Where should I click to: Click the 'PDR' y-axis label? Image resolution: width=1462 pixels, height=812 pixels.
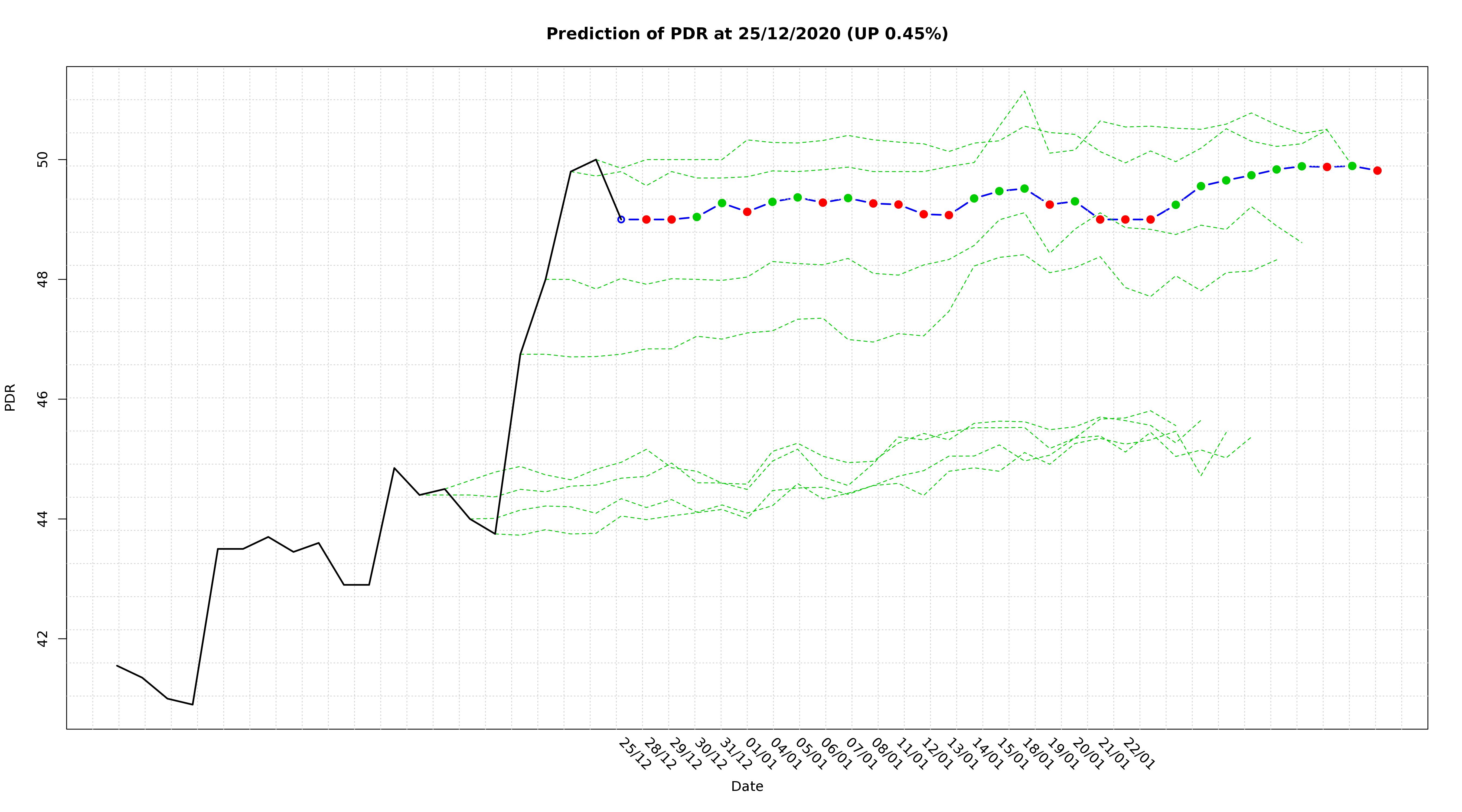pos(10,397)
